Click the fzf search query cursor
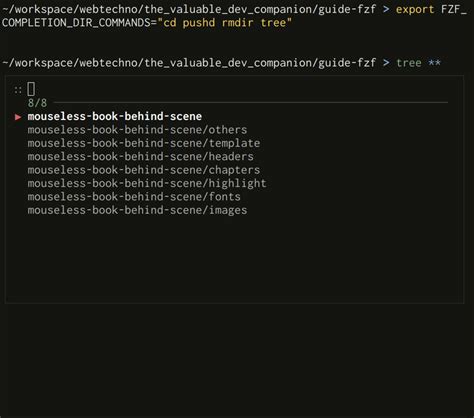Viewport: 474px width, 418px height. 31,89
